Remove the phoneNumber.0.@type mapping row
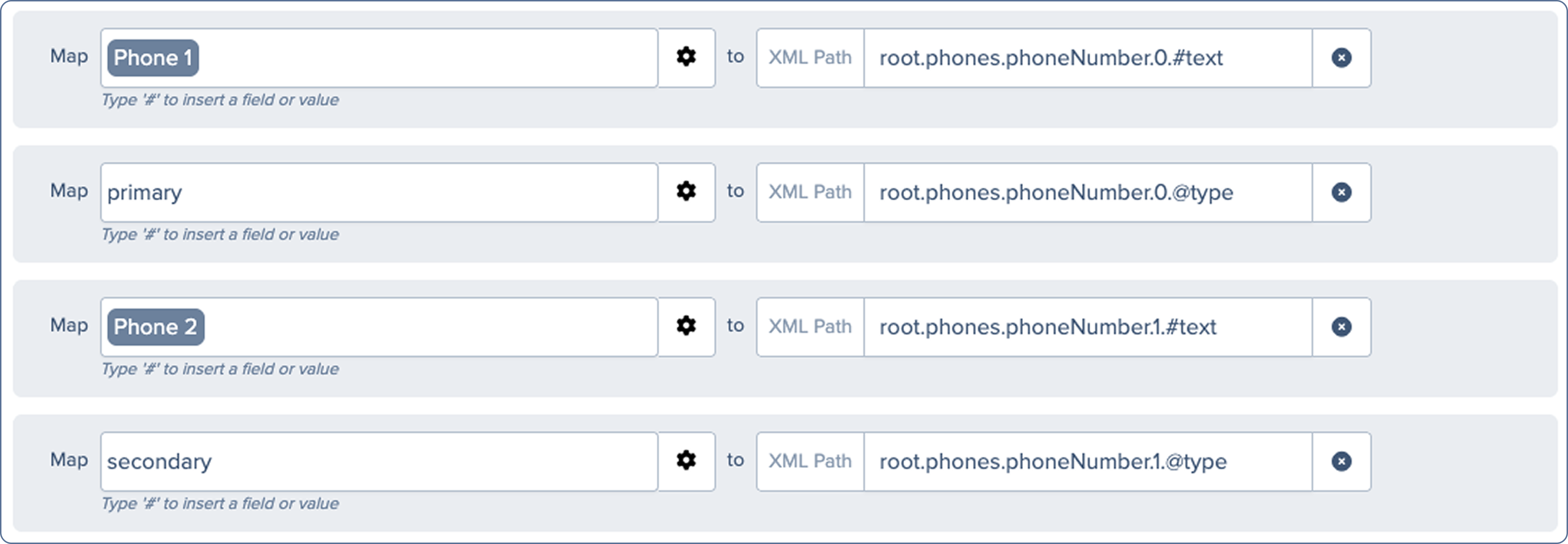Screen dimensions: 1568x544 [x=1341, y=192]
